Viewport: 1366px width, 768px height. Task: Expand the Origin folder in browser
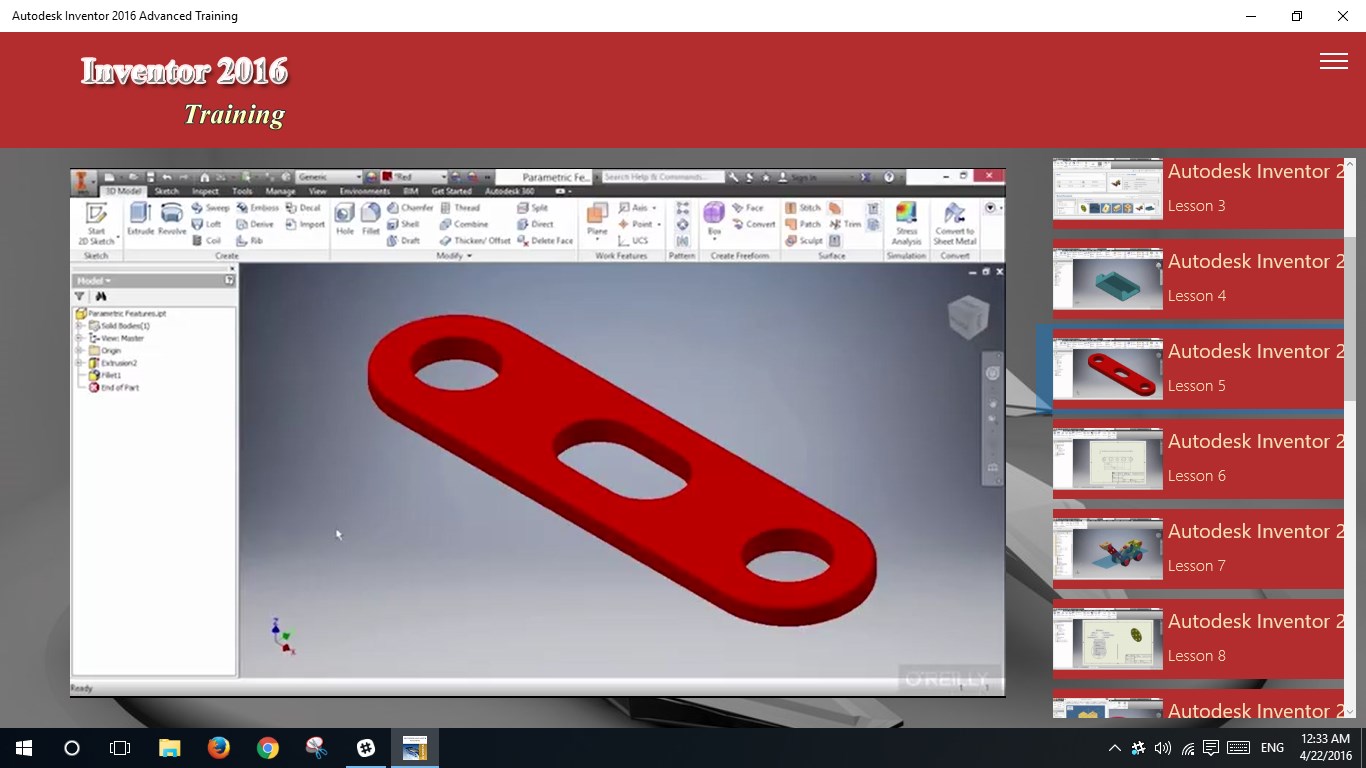[80, 350]
